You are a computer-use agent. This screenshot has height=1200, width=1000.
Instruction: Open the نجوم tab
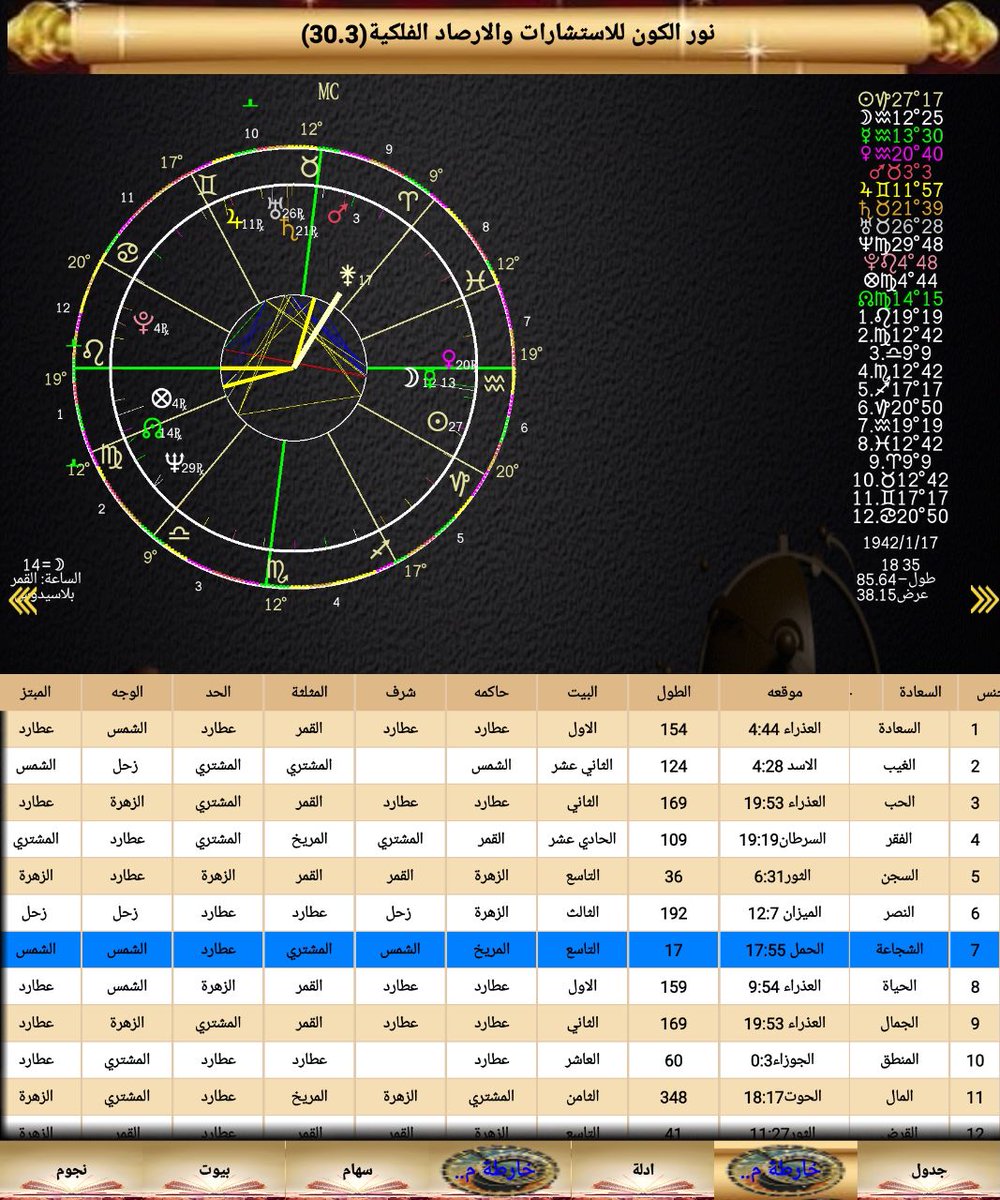[x=71, y=1169]
